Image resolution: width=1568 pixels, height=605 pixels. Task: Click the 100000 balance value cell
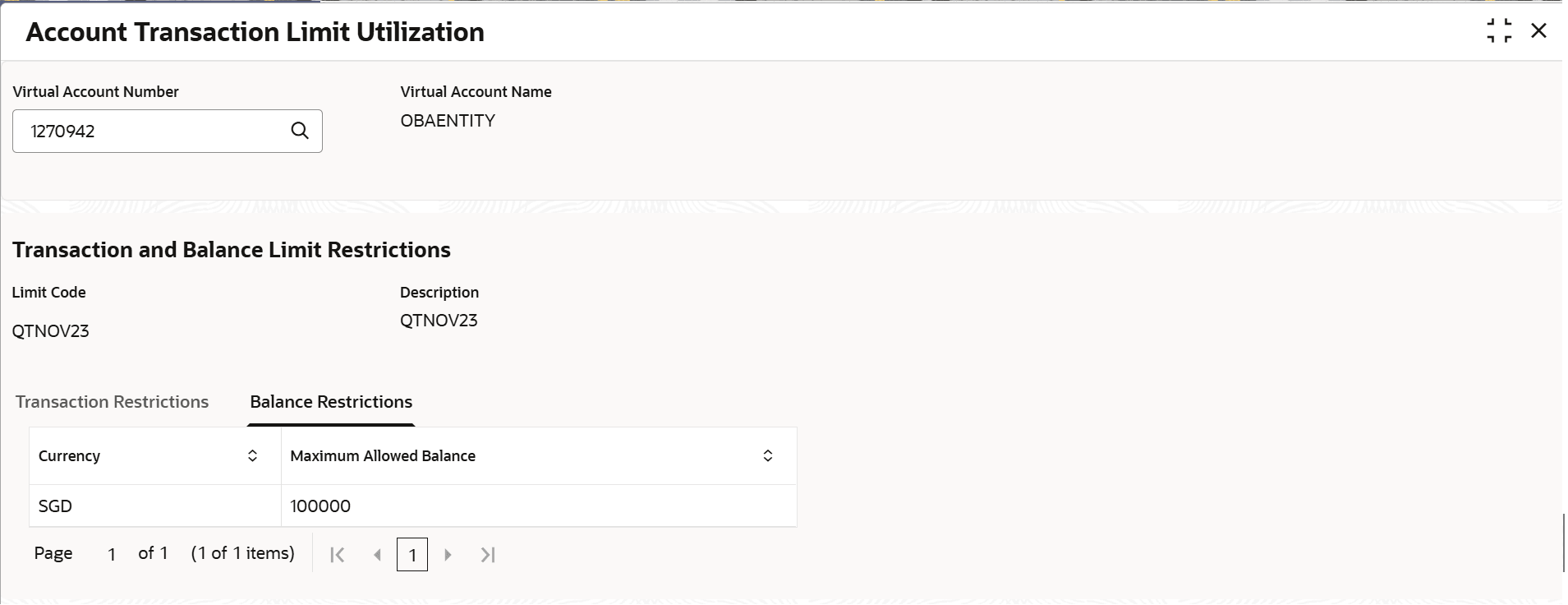click(320, 506)
